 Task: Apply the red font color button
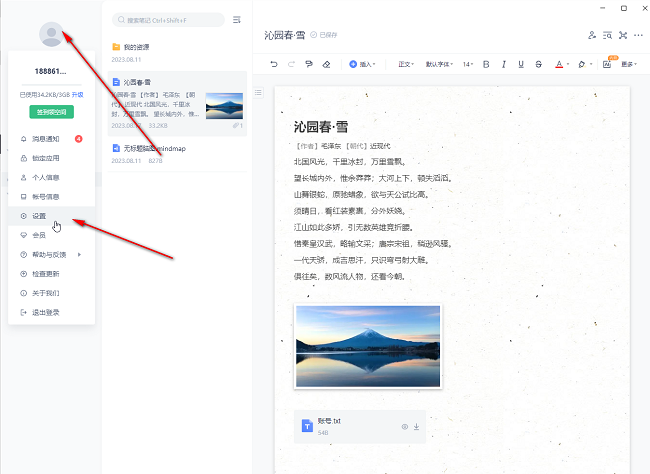coord(559,64)
